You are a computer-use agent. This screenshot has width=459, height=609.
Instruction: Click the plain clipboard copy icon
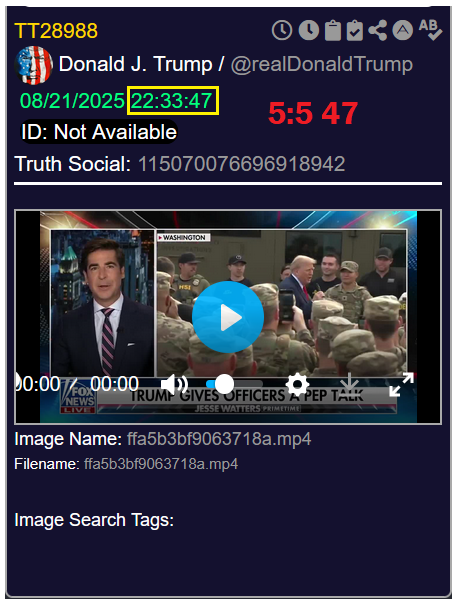click(333, 30)
